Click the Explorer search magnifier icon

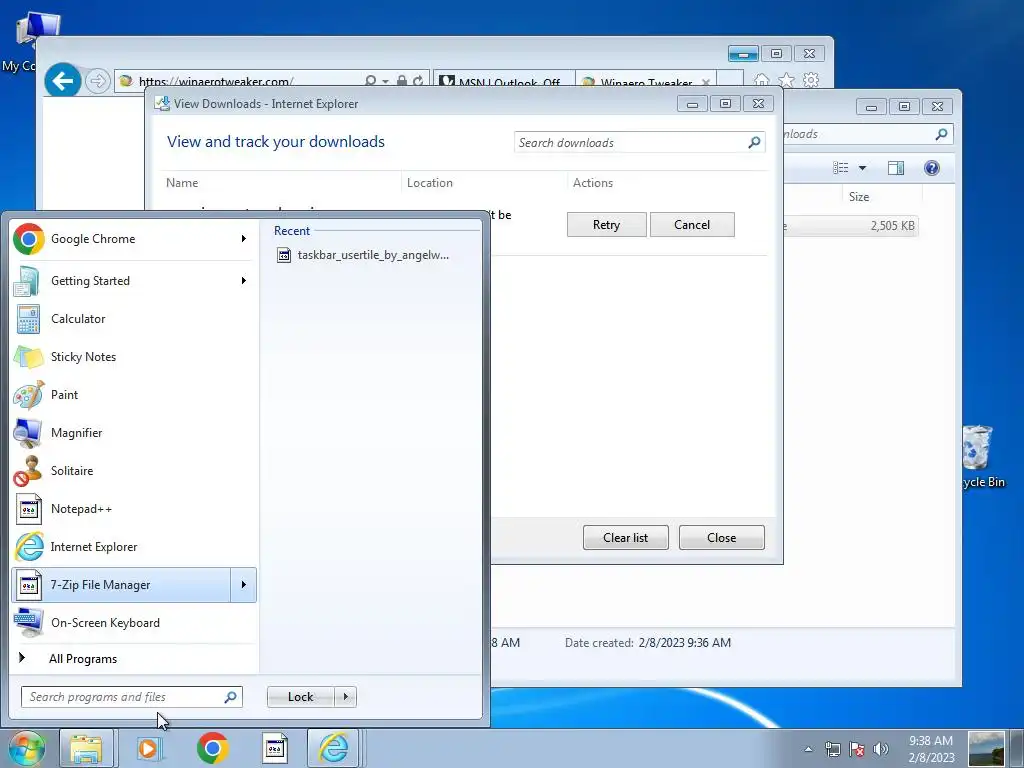click(x=941, y=134)
